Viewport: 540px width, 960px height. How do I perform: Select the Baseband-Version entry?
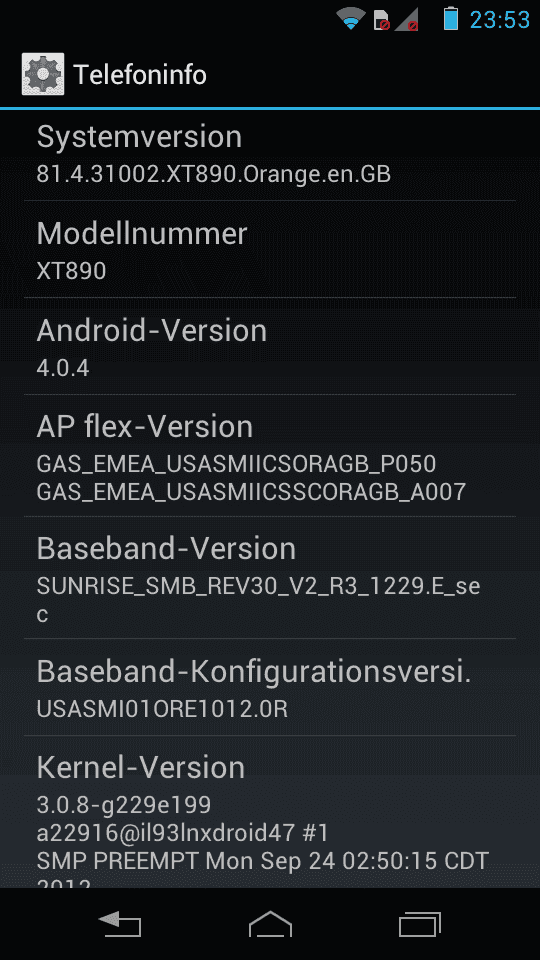tap(270, 577)
